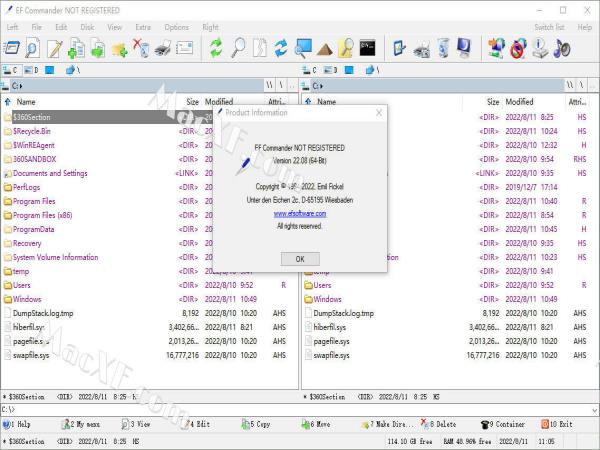Click the blue monitor toolbar icon
Viewport: 600px width, 450px height.
(464, 48)
